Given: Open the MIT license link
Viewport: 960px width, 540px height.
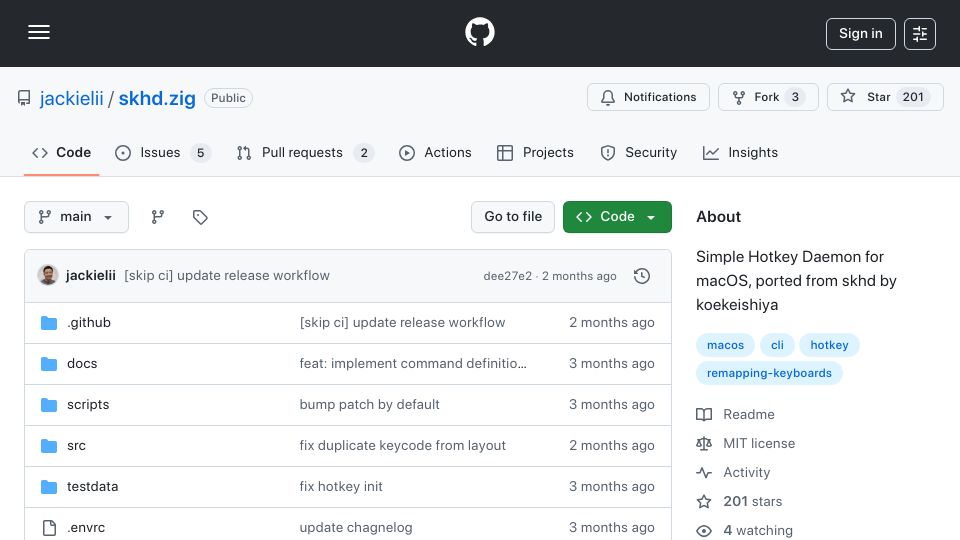Looking at the screenshot, I should pyautogui.click(x=759, y=443).
